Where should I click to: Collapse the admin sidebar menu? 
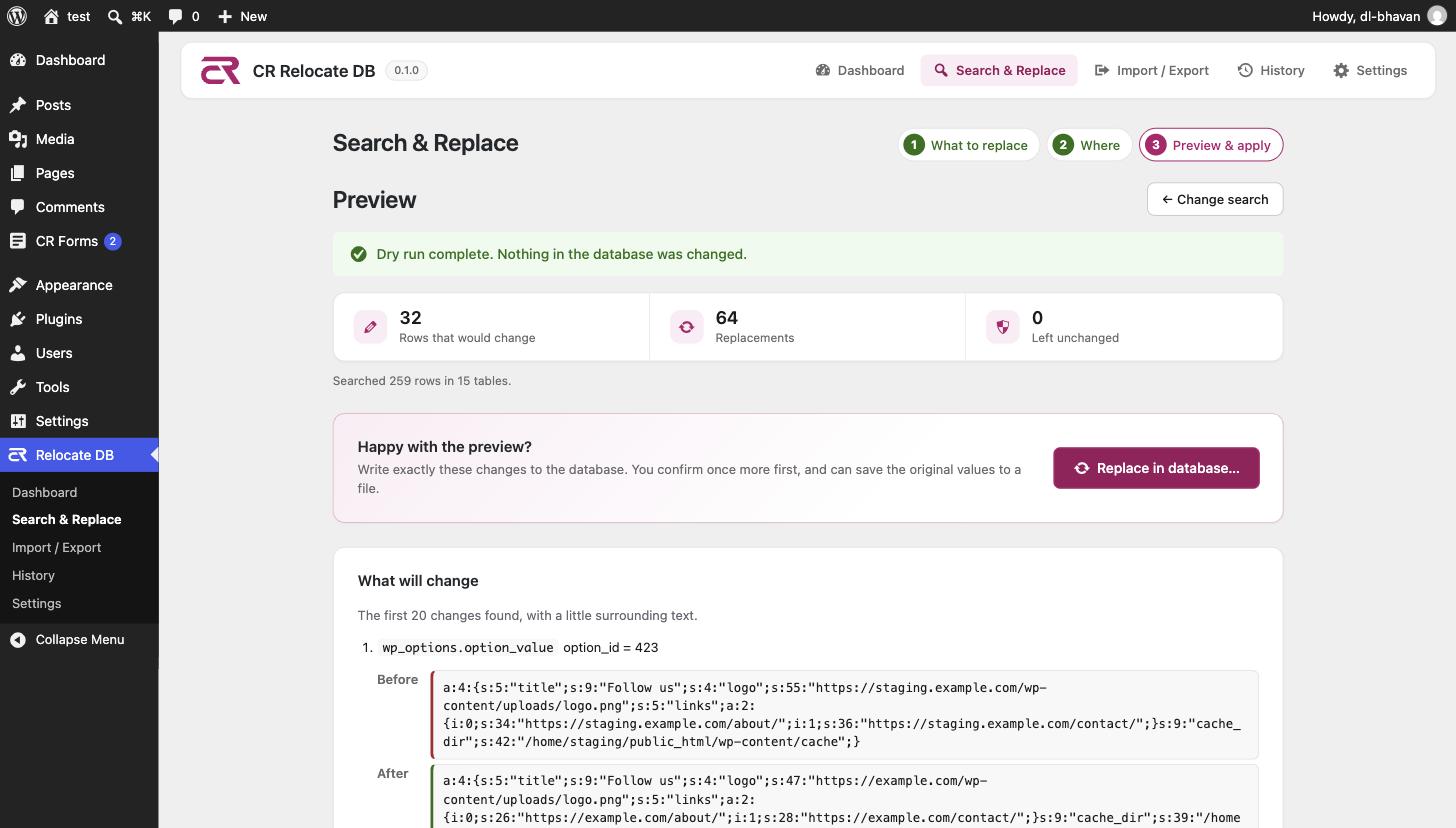point(79,640)
